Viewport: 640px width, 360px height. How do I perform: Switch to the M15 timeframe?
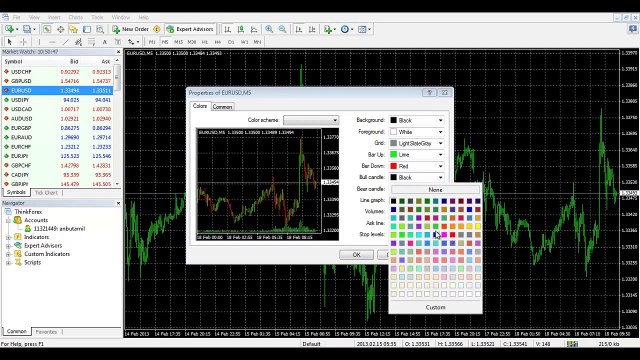point(178,42)
